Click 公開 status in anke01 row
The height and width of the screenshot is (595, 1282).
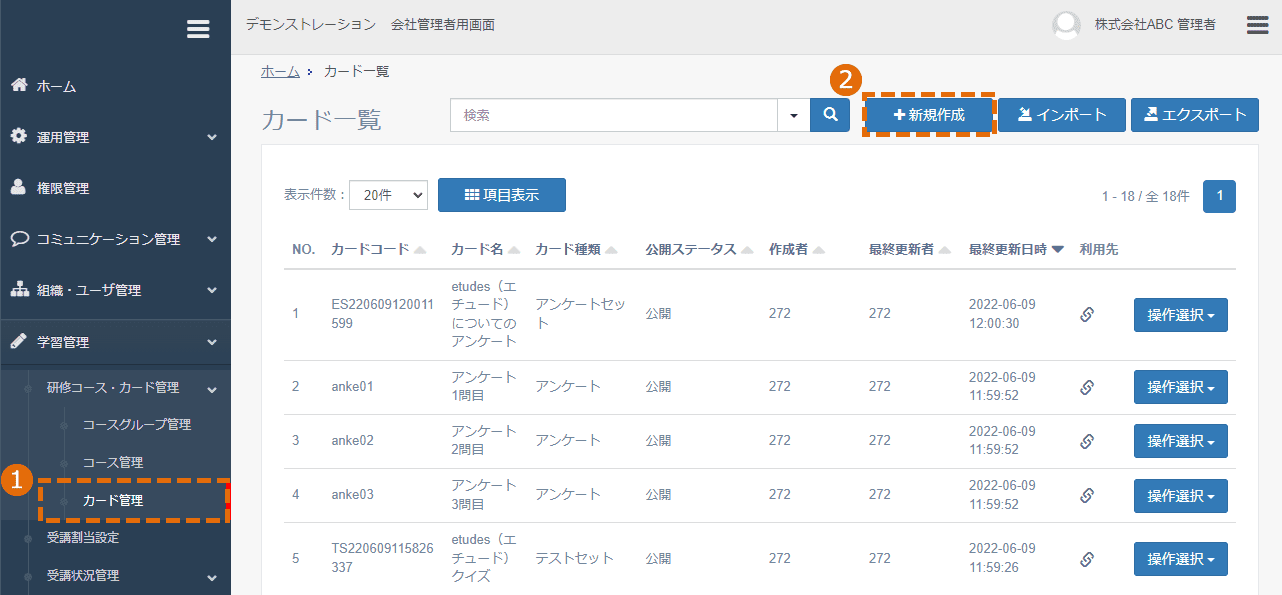[x=658, y=387]
